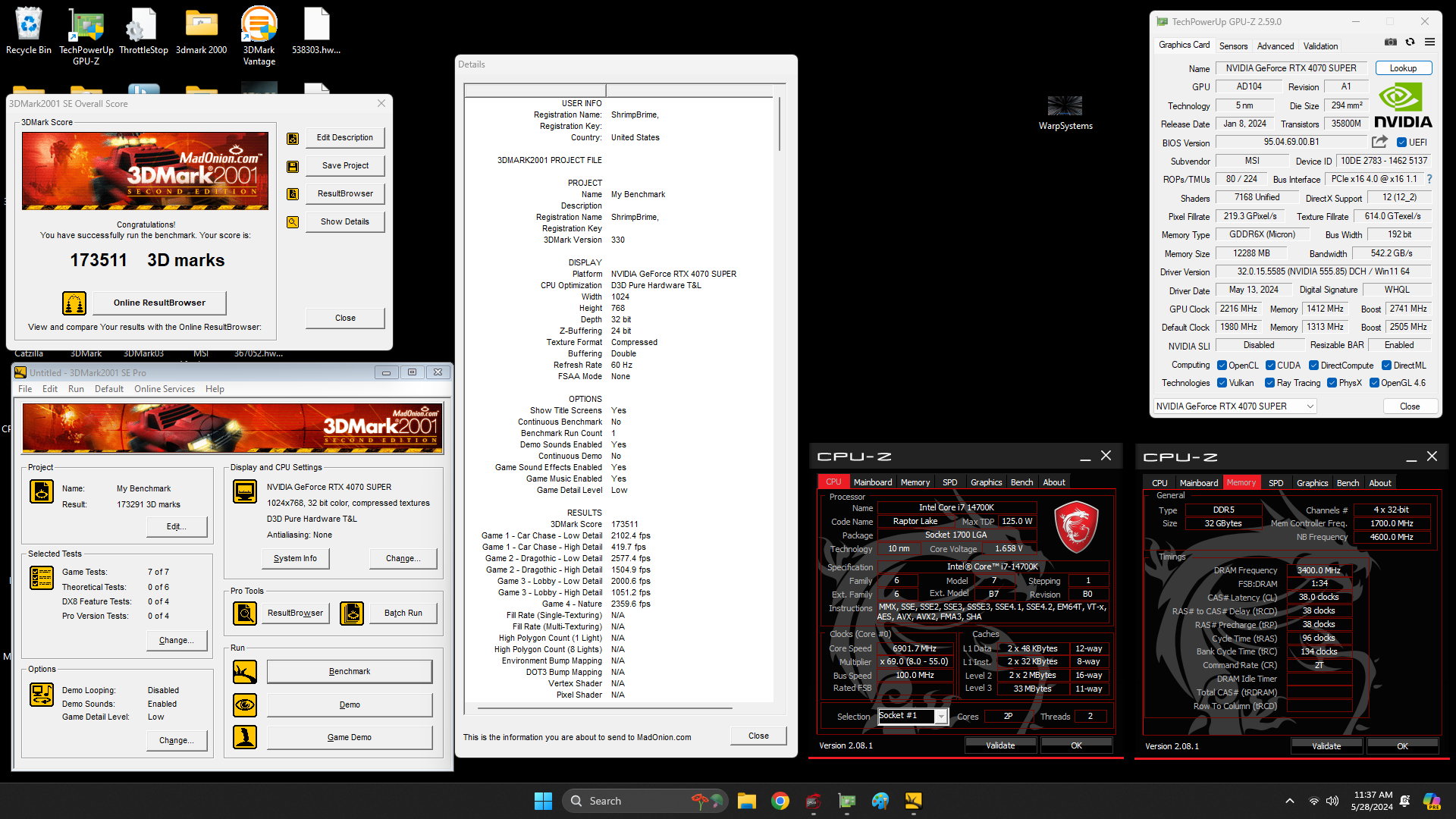Click Online ResultBrowser icon

click(74, 303)
